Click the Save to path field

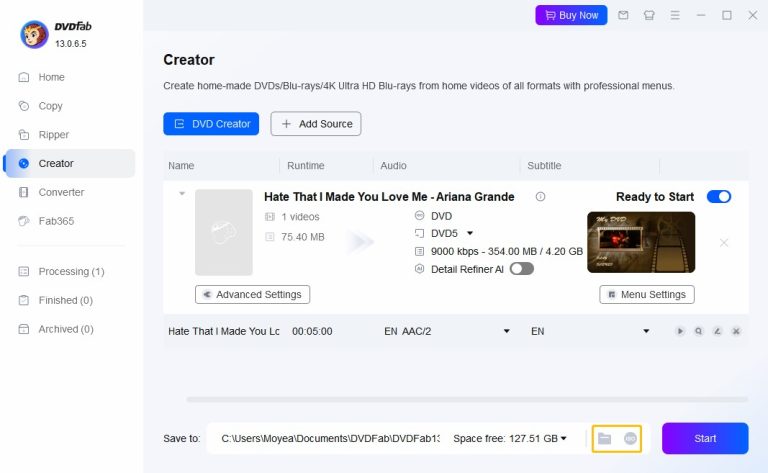coord(330,439)
